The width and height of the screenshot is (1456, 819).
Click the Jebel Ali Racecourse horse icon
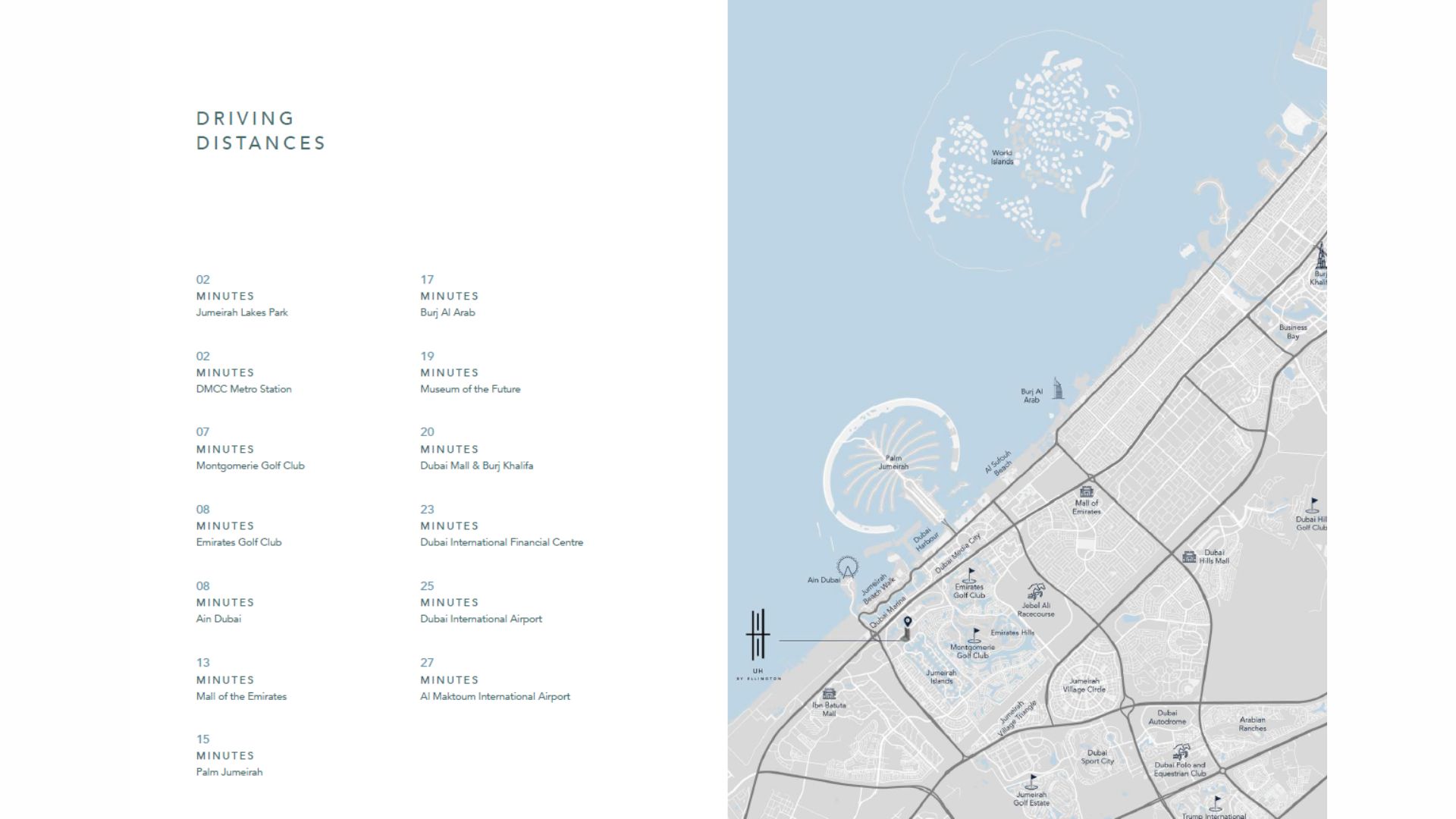(x=1036, y=591)
